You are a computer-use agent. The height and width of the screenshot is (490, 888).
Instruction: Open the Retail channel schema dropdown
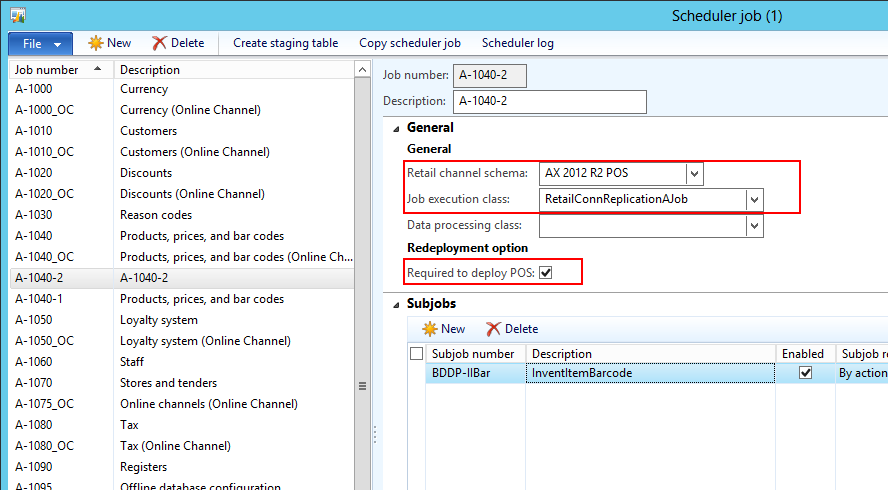695,173
